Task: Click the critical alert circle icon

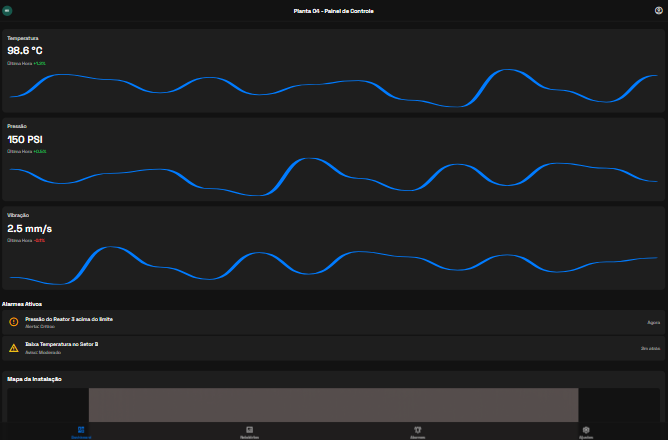Action: click(13, 322)
